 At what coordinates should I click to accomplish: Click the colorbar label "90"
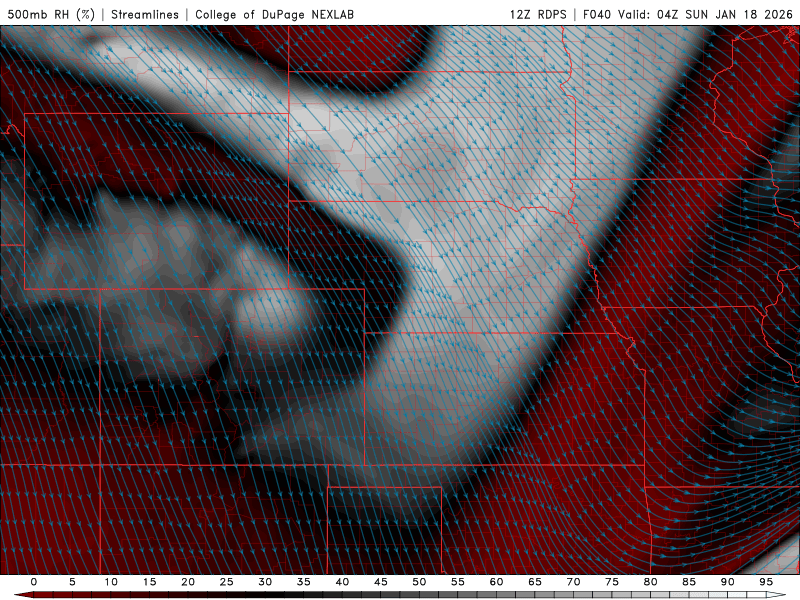(728, 582)
